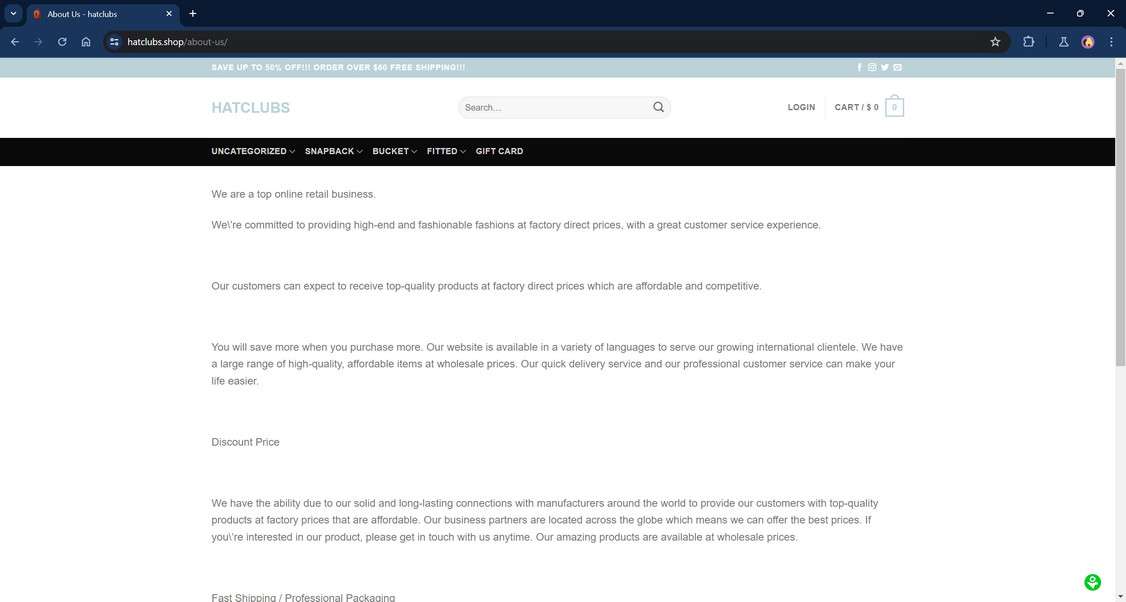Open the Extensions puzzle icon
Viewport: 1126px width, 602px height.
1028,42
